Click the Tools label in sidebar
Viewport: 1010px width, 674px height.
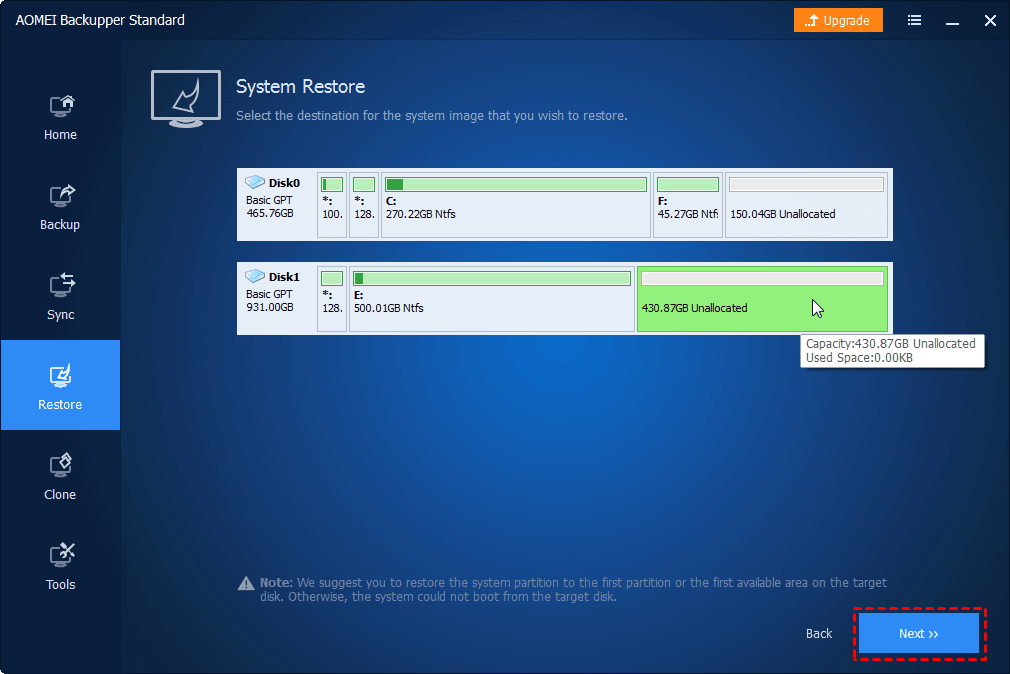point(61,584)
